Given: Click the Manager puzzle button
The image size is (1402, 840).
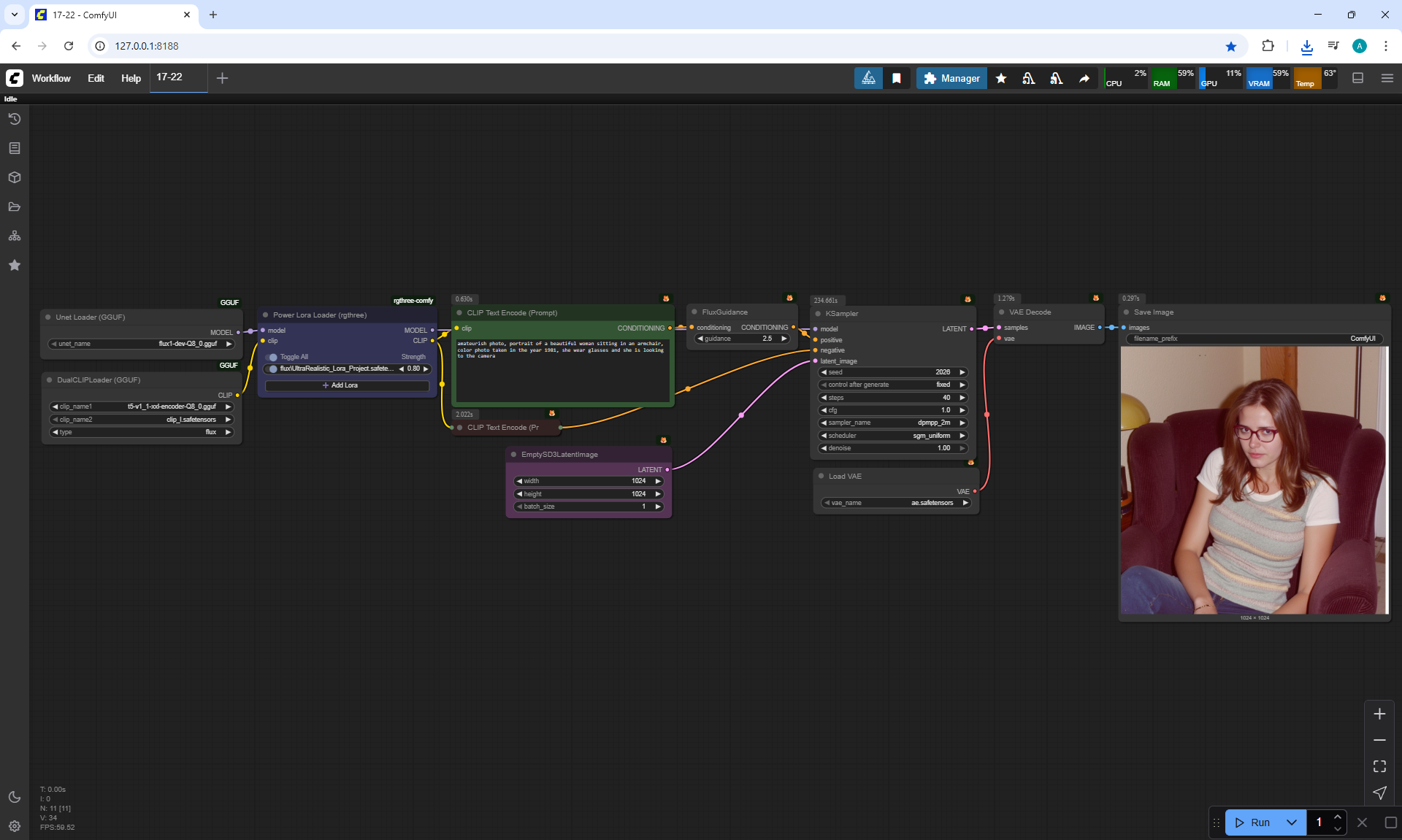Looking at the screenshot, I should pyautogui.click(x=951, y=78).
